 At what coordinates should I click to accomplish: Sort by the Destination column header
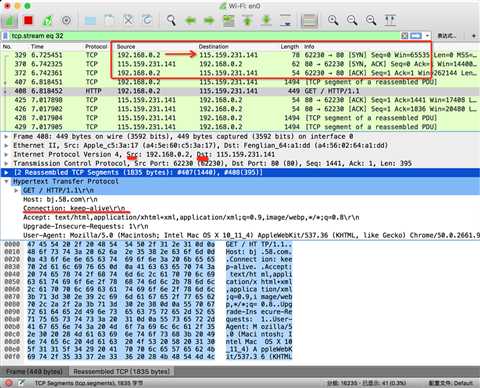[x=214, y=47]
